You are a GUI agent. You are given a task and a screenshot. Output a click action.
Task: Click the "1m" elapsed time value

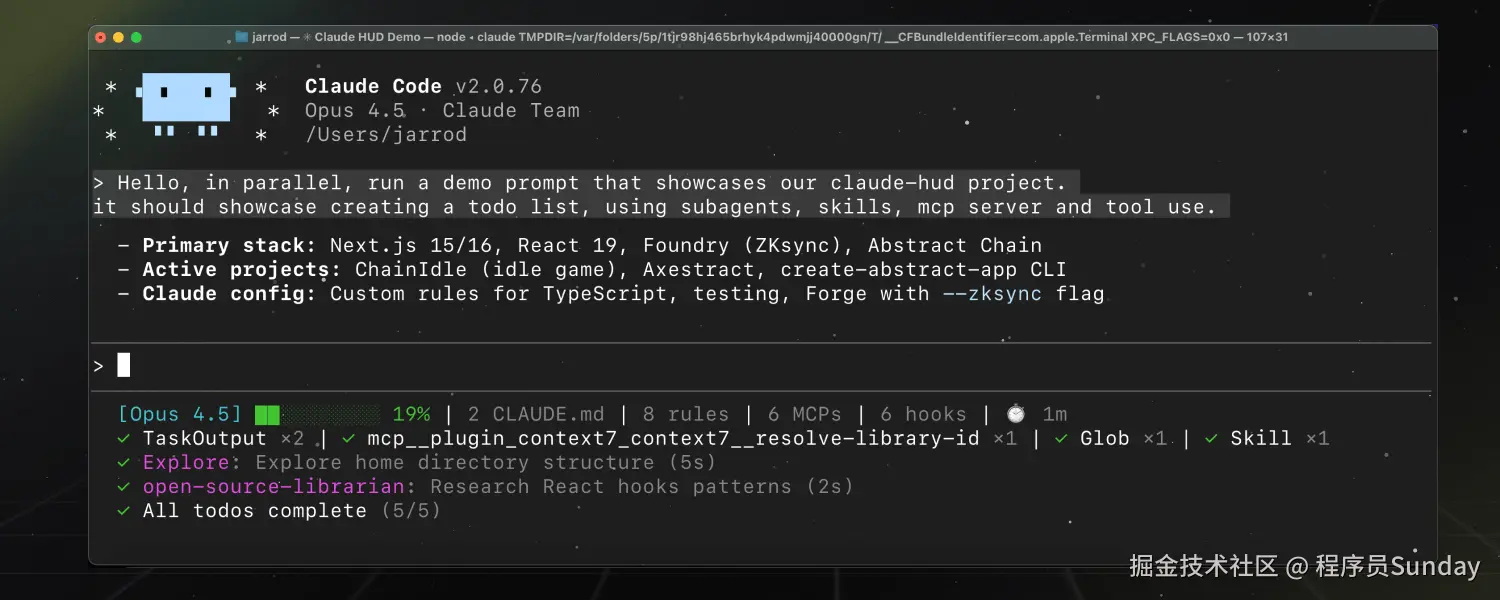[x=1055, y=414]
